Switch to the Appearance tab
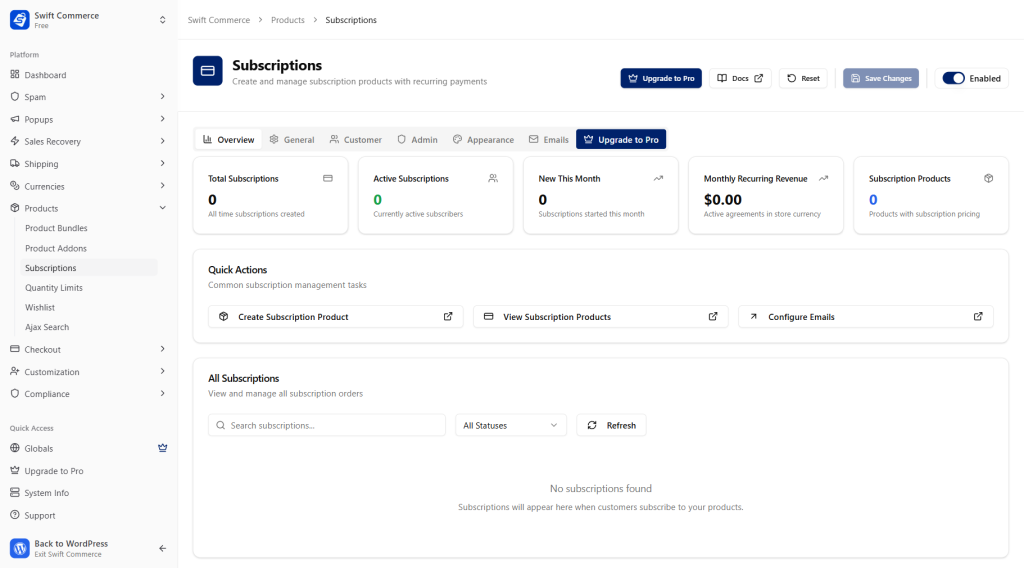 point(483,140)
